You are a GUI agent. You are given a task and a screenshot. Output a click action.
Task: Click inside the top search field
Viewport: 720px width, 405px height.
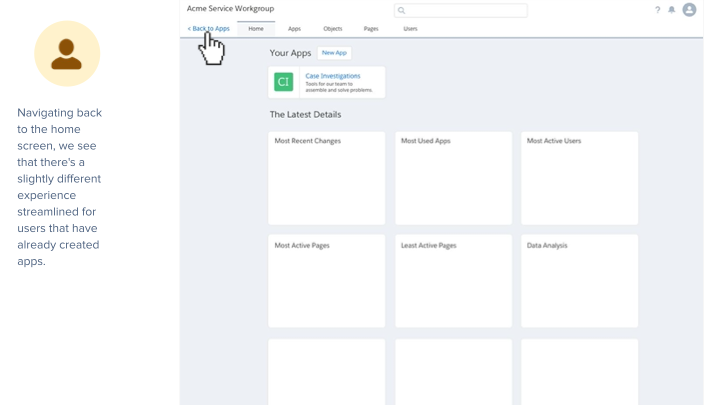465,11
